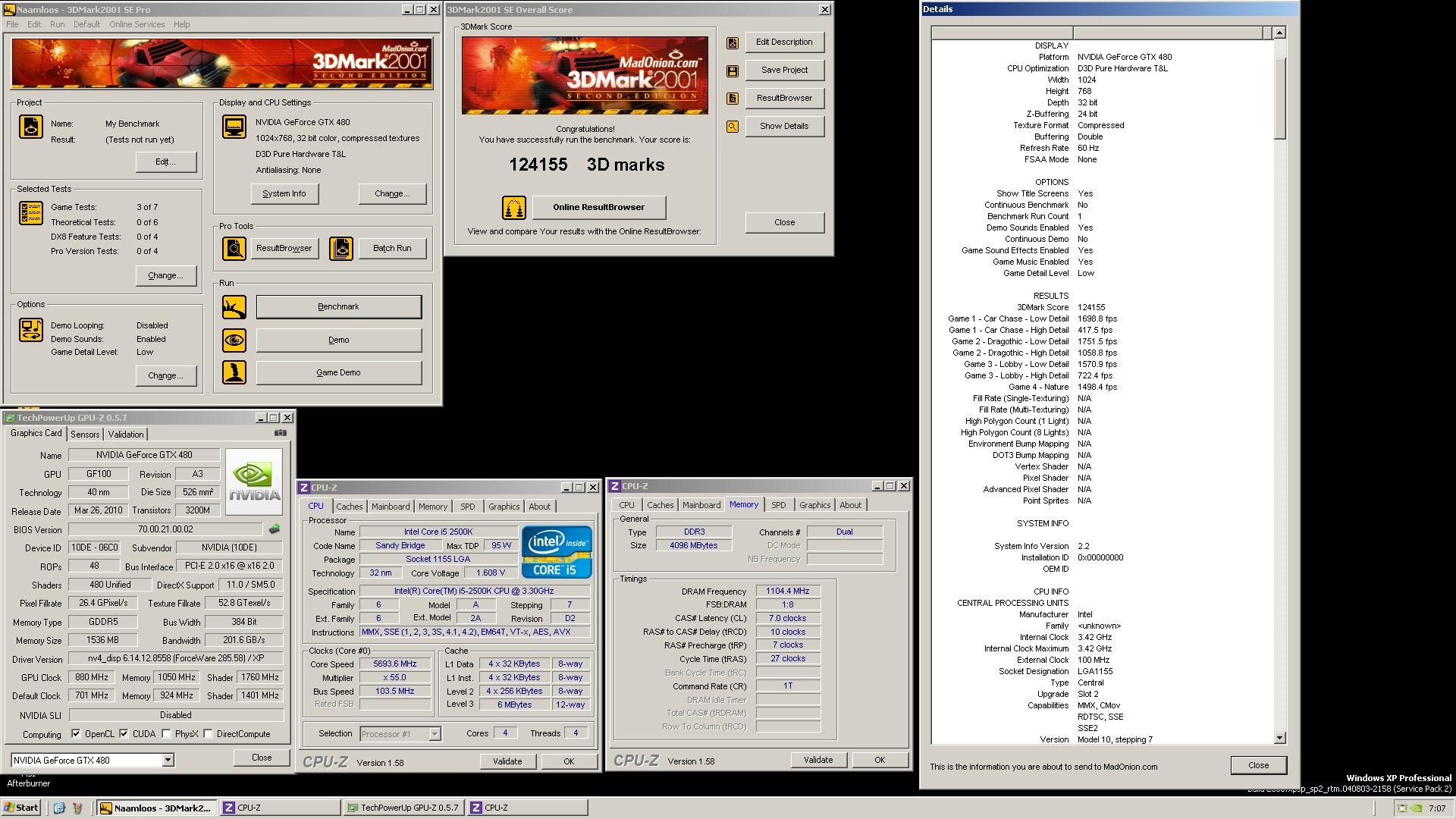Expand the Processor #1 selection dropdown
This screenshot has width=1456, height=819.
435,734
